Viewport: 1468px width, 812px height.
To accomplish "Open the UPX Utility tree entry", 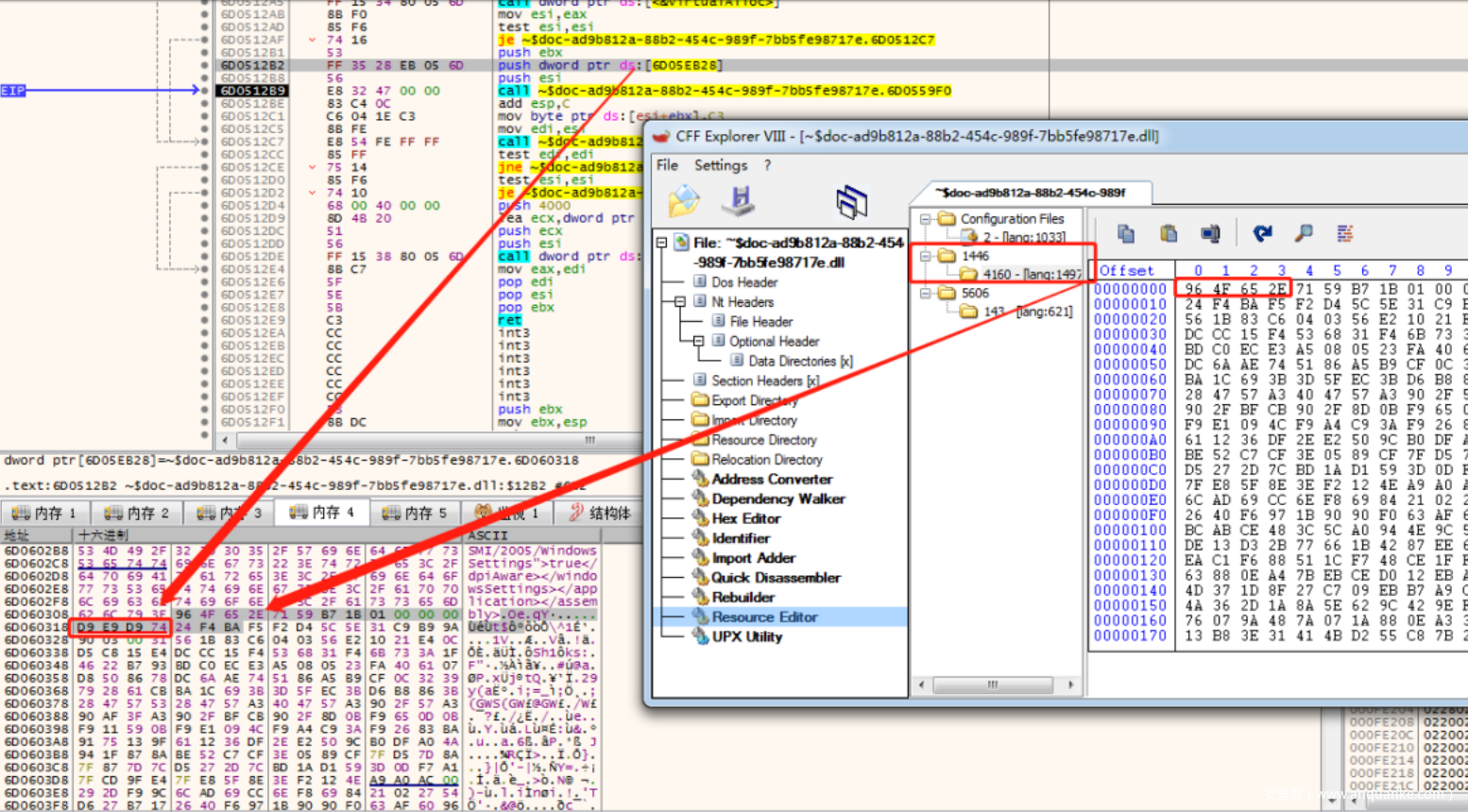I will click(746, 636).
